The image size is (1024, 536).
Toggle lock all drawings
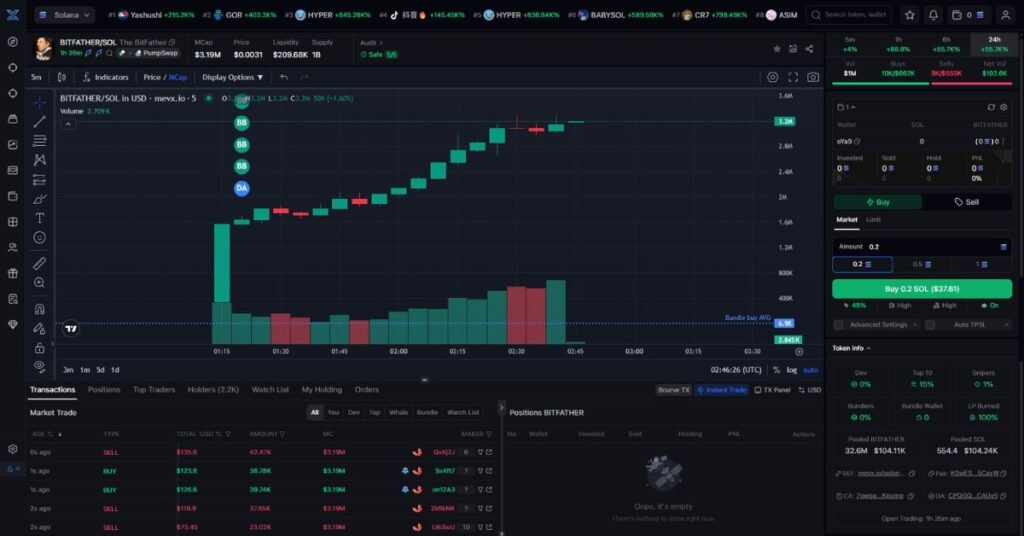[x=39, y=348]
